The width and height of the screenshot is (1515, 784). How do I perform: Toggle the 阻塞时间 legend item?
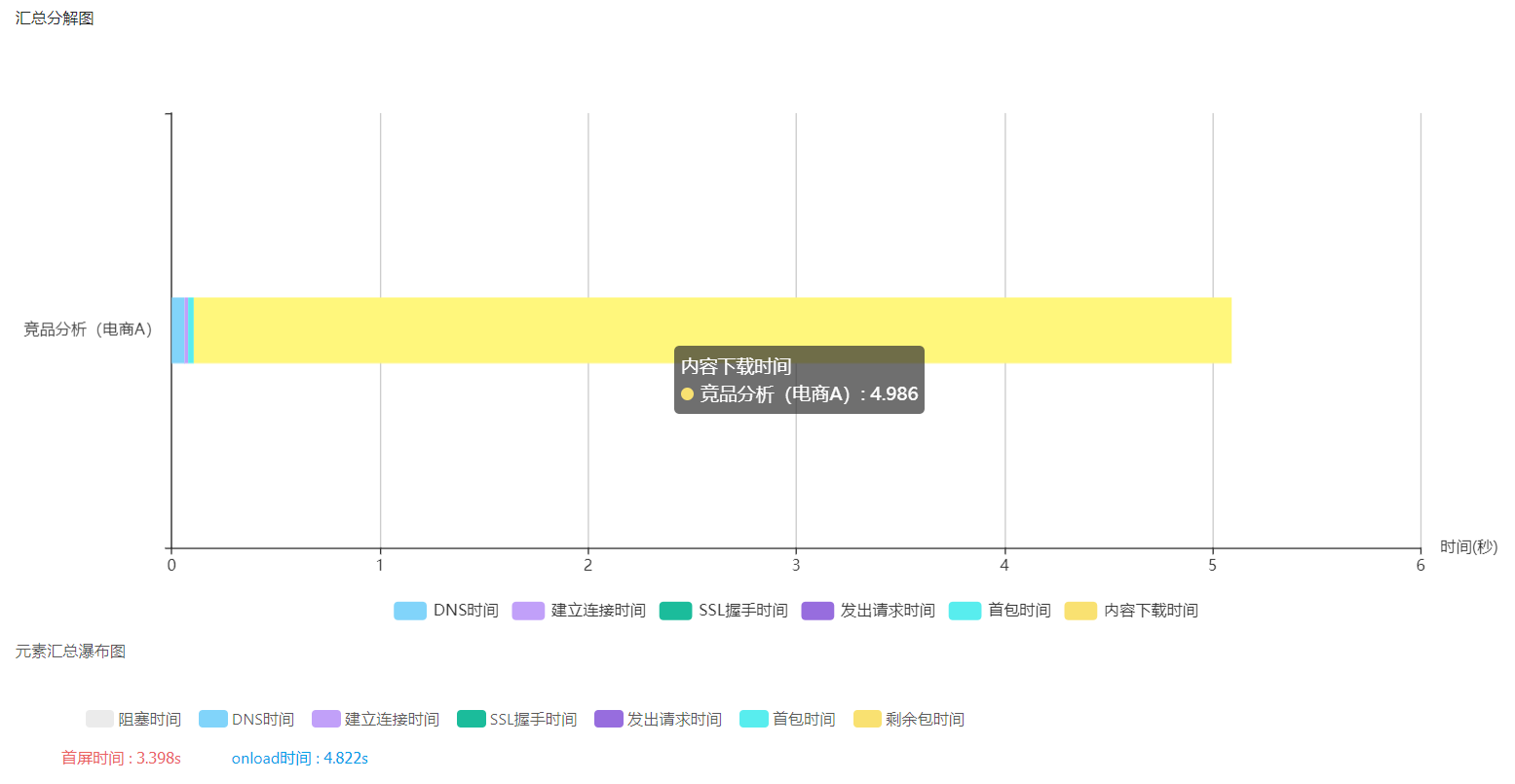point(133,720)
